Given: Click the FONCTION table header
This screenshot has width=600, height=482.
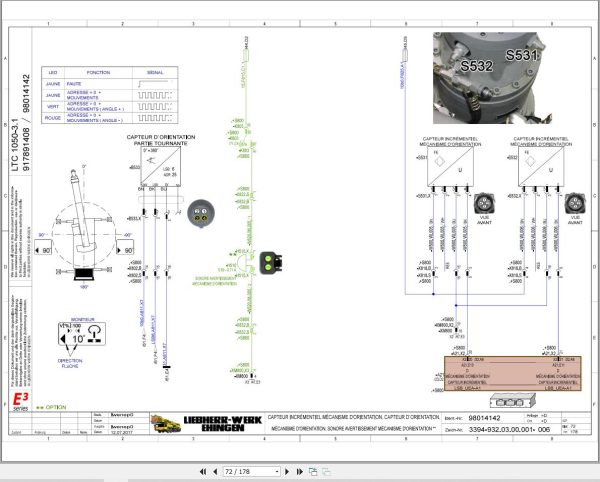Looking at the screenshot, I should pos(98,72).
